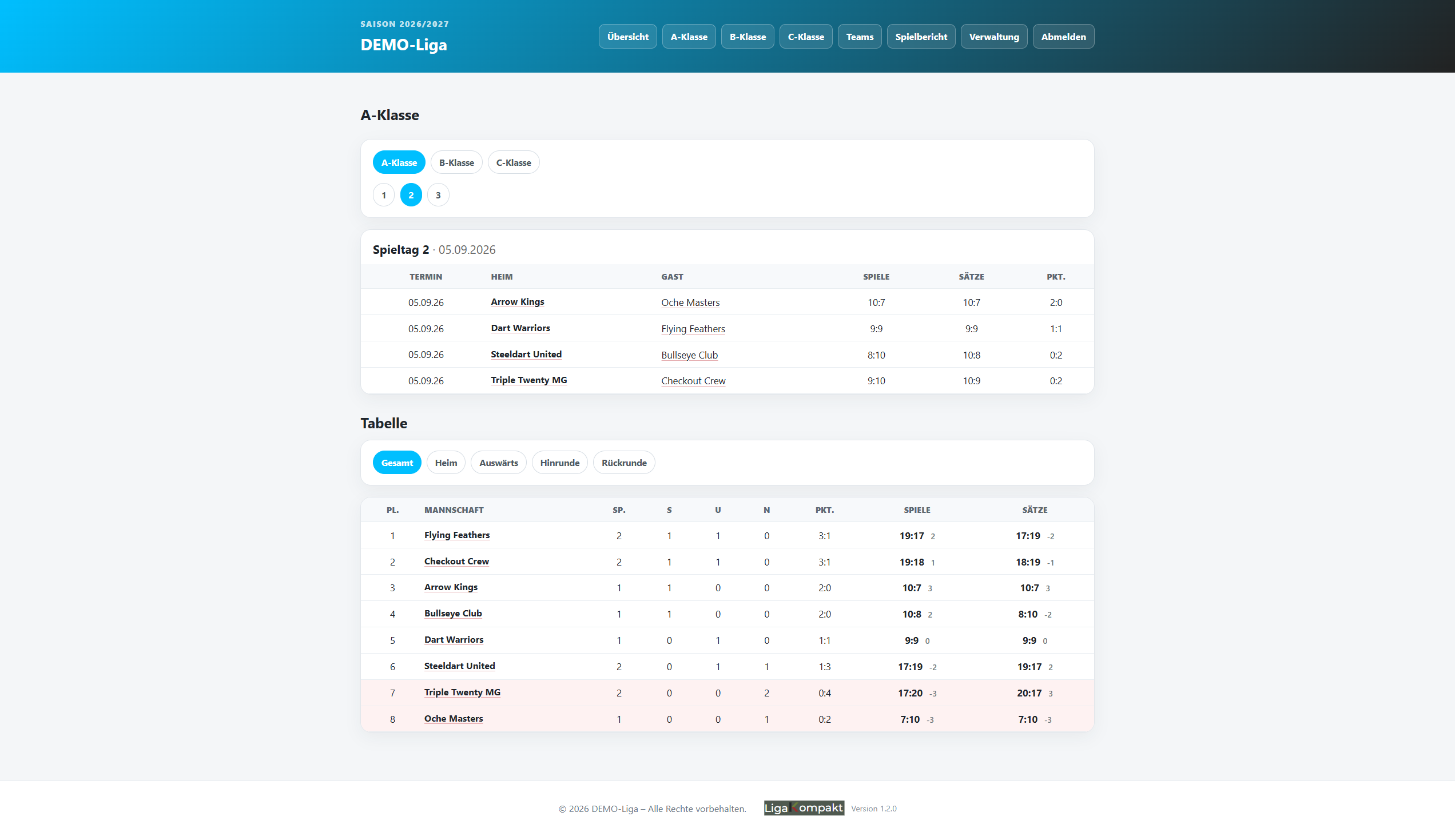Screen dimensions: 1455x840
Task: Open Oche Masters in the standings table
Action: pyautogui.click(x=454, y=719)
